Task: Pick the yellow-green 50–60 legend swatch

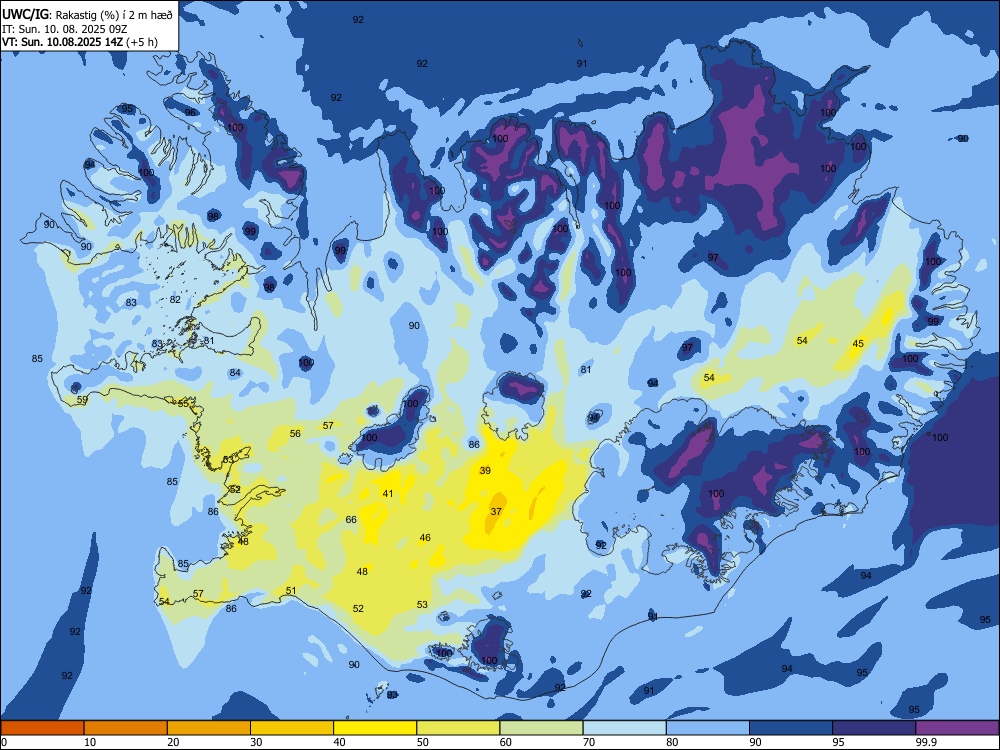Action: [x=458, y=728]
